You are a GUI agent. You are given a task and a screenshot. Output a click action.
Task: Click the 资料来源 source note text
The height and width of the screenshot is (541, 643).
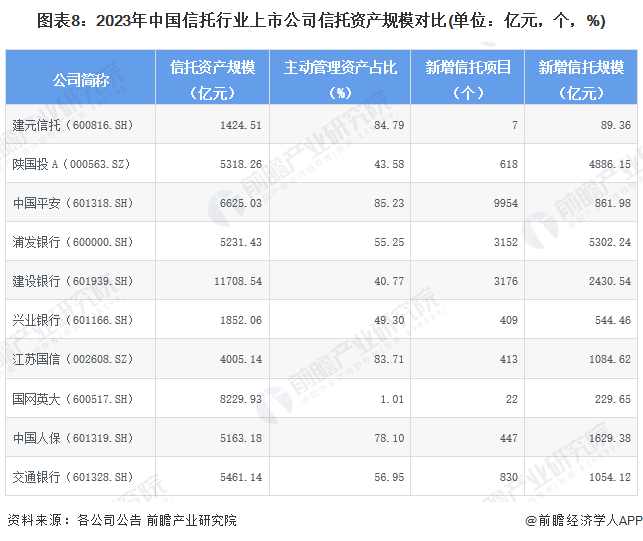[x=122, y=520]
